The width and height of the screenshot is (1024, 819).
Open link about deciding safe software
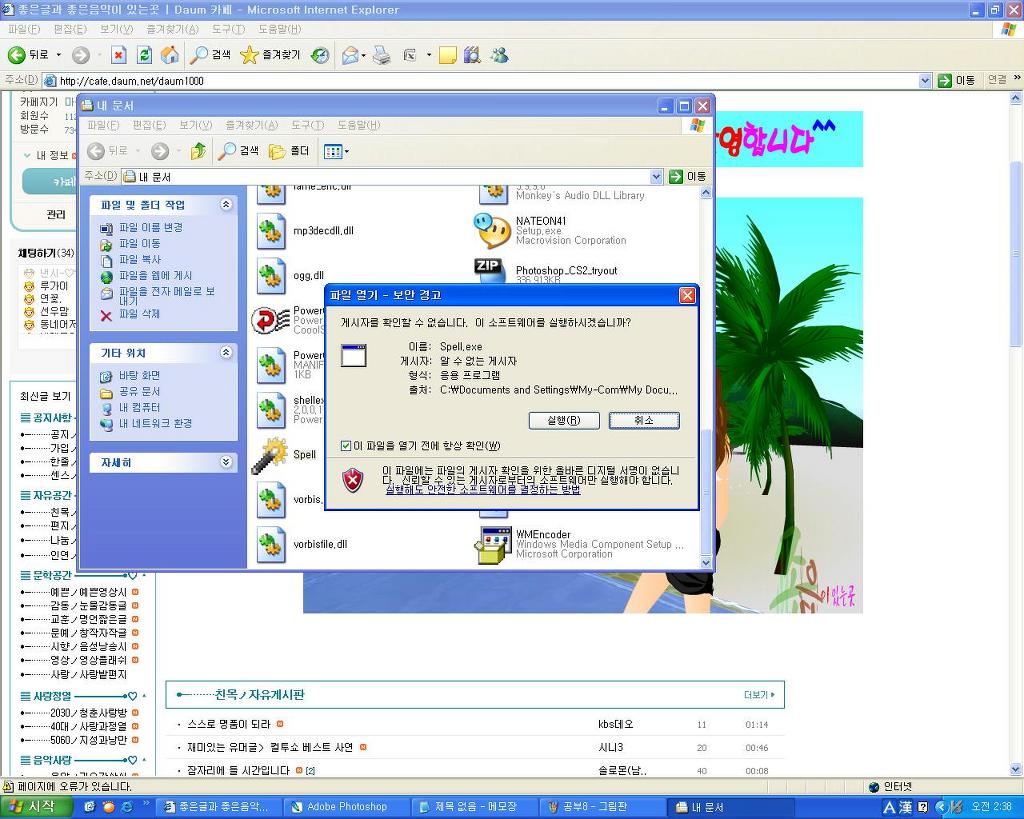coord(483,489)
